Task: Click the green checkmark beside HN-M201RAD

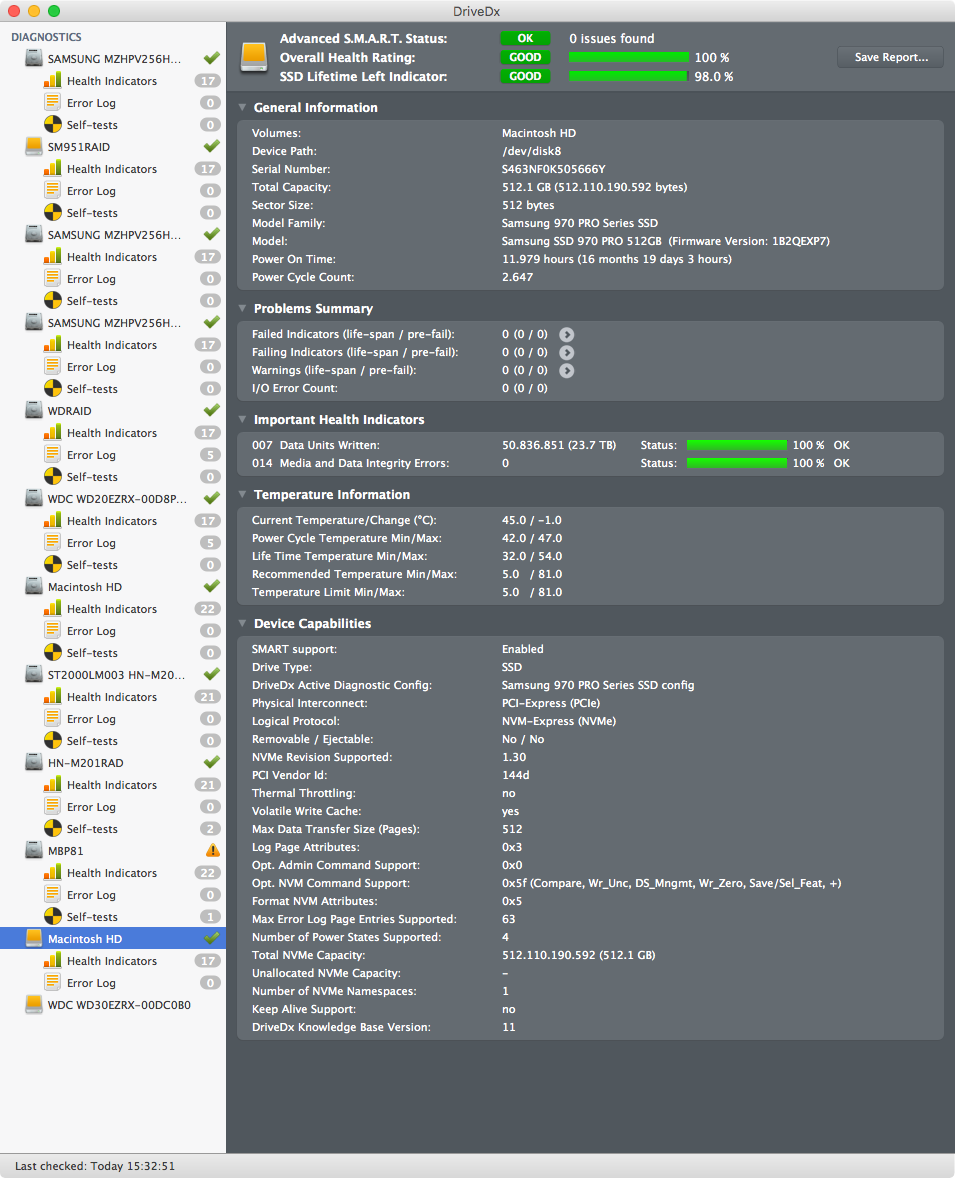Action: point(212,762)
